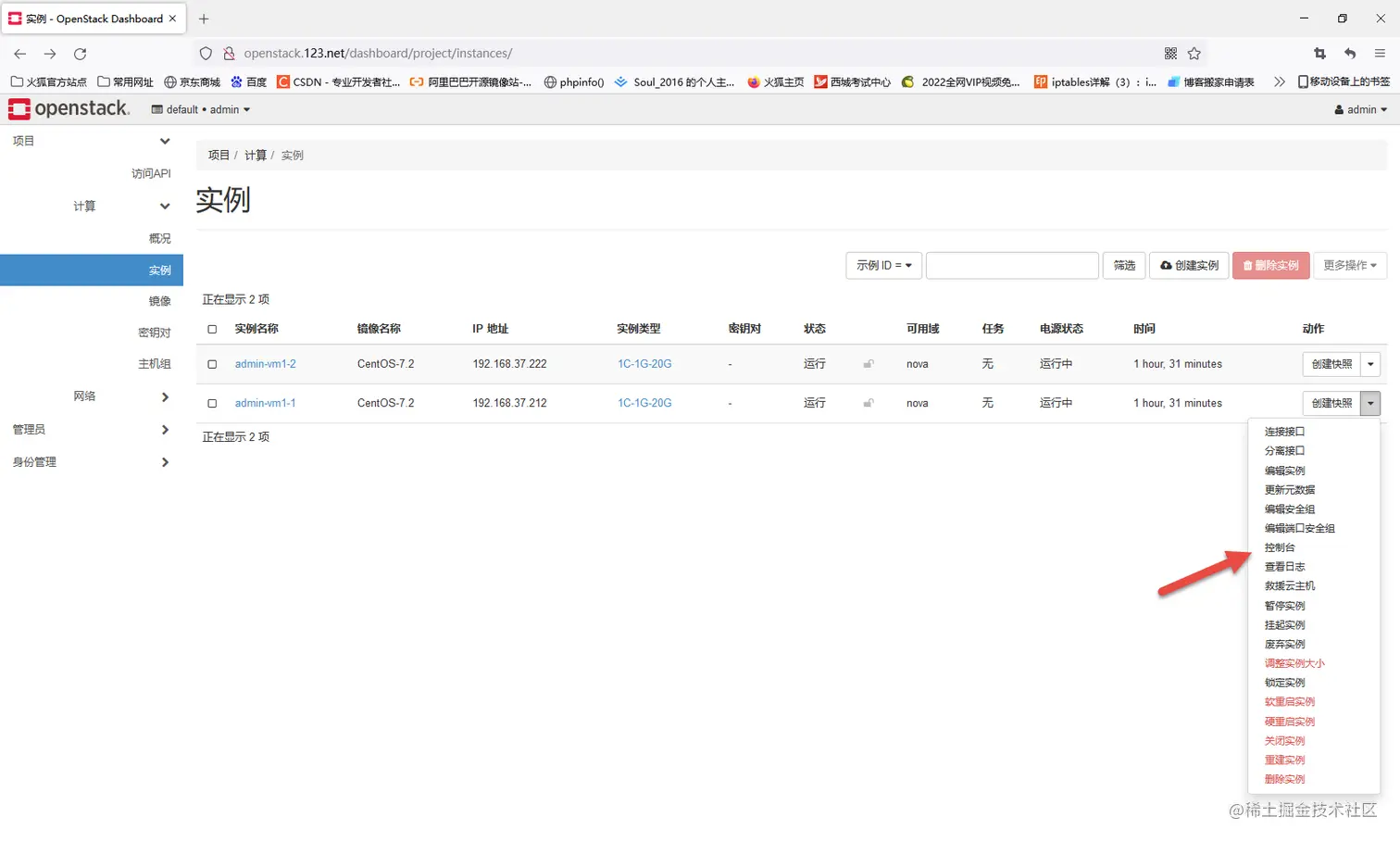Choose 编辑实例 in the action menu

(1284, 471)
